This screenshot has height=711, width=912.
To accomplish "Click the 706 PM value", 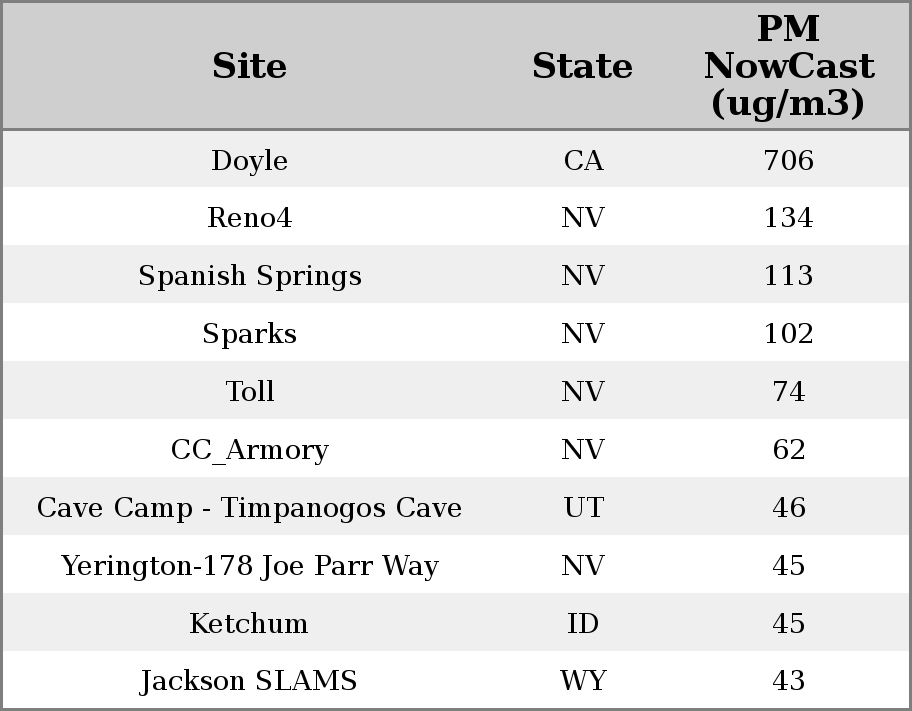I will pyautogui.click(x=788, y=161).
